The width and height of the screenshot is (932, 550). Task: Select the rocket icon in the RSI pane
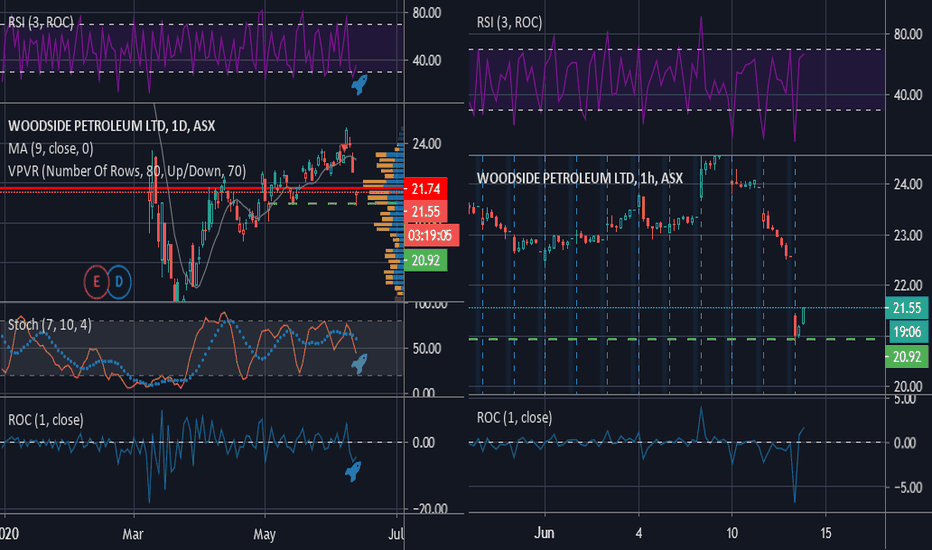tap(359, 84)
